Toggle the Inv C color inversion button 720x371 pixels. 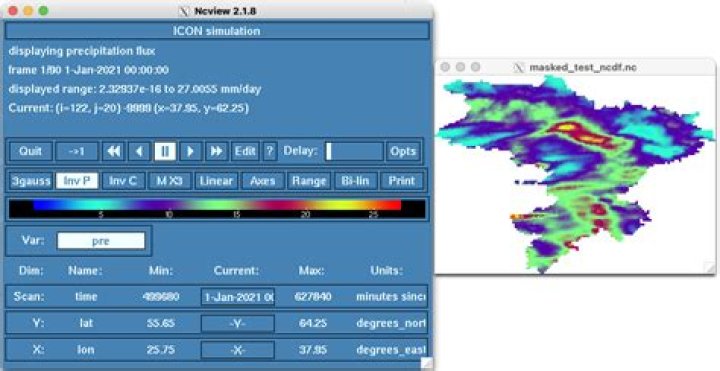pos(123,181)
